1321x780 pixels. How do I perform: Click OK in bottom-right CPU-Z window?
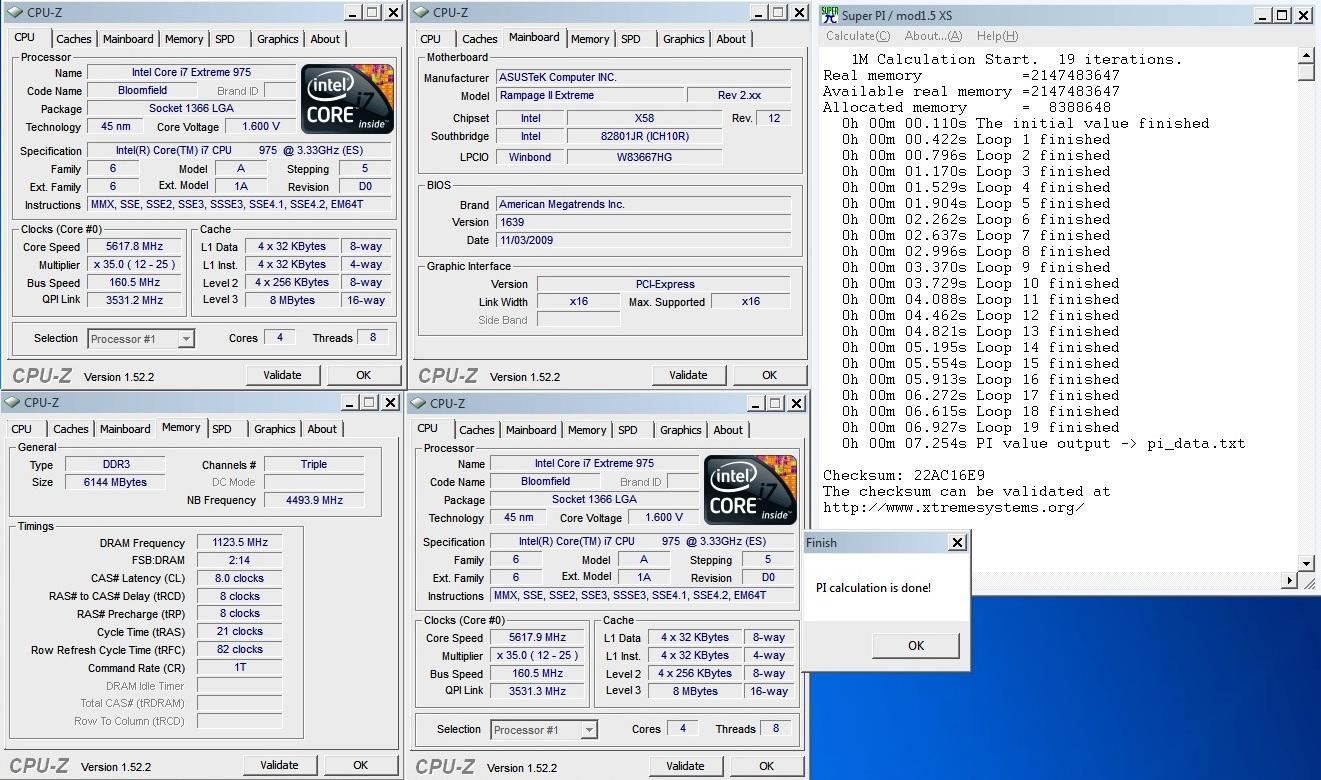pos(766,766)
